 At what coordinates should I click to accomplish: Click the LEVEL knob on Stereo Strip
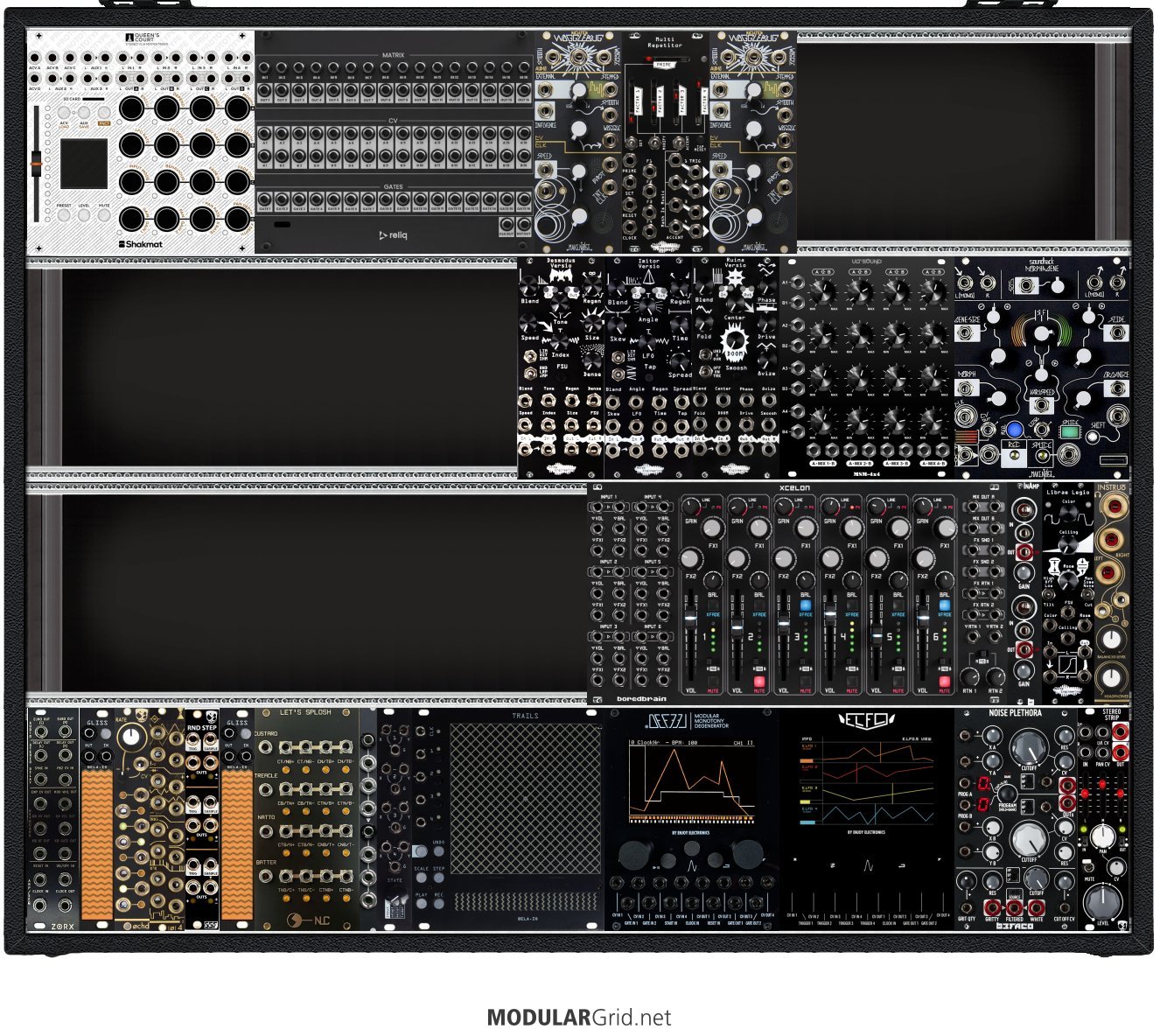(1103, 902)
